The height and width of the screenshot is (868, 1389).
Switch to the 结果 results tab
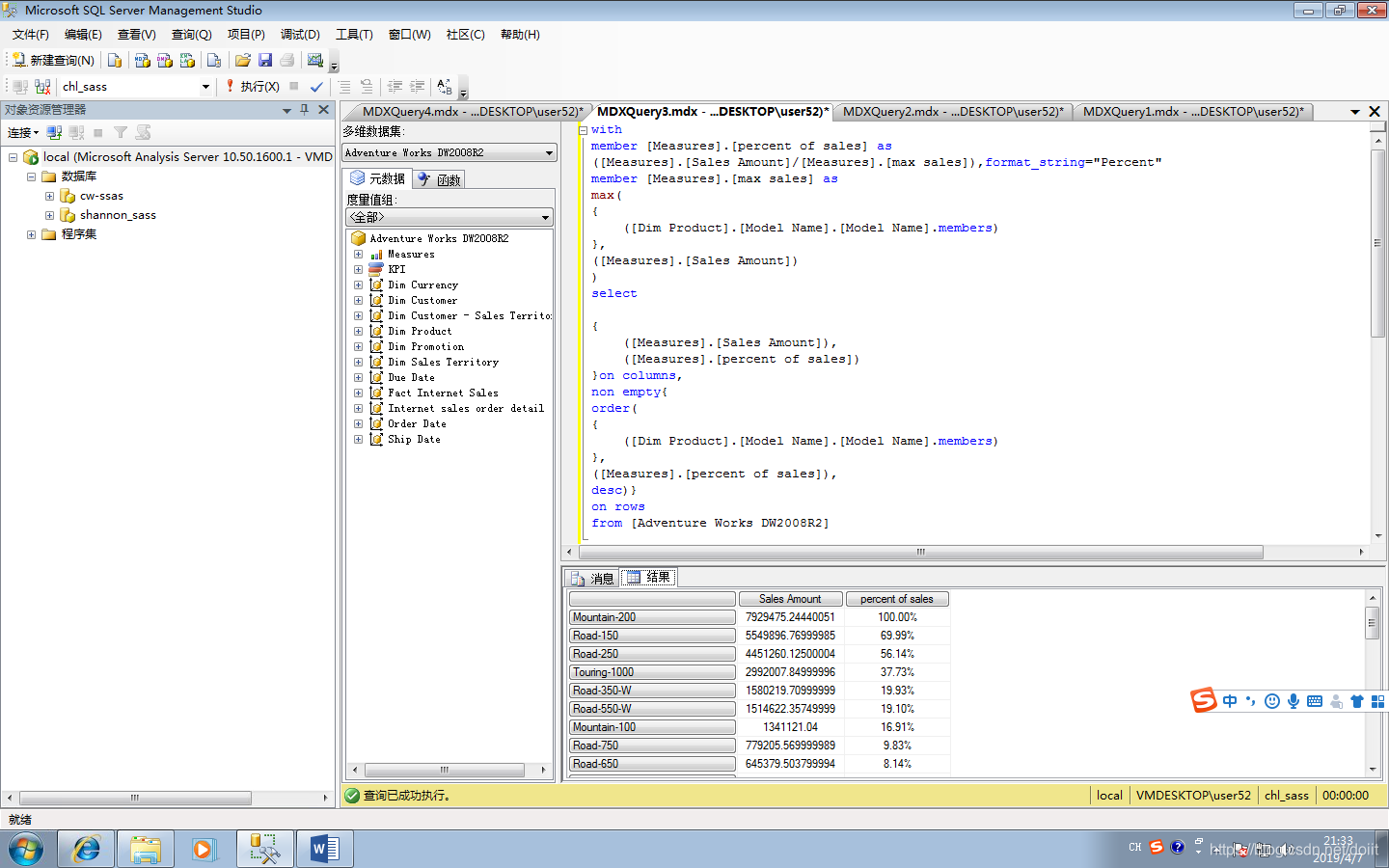tap(648, 577)
